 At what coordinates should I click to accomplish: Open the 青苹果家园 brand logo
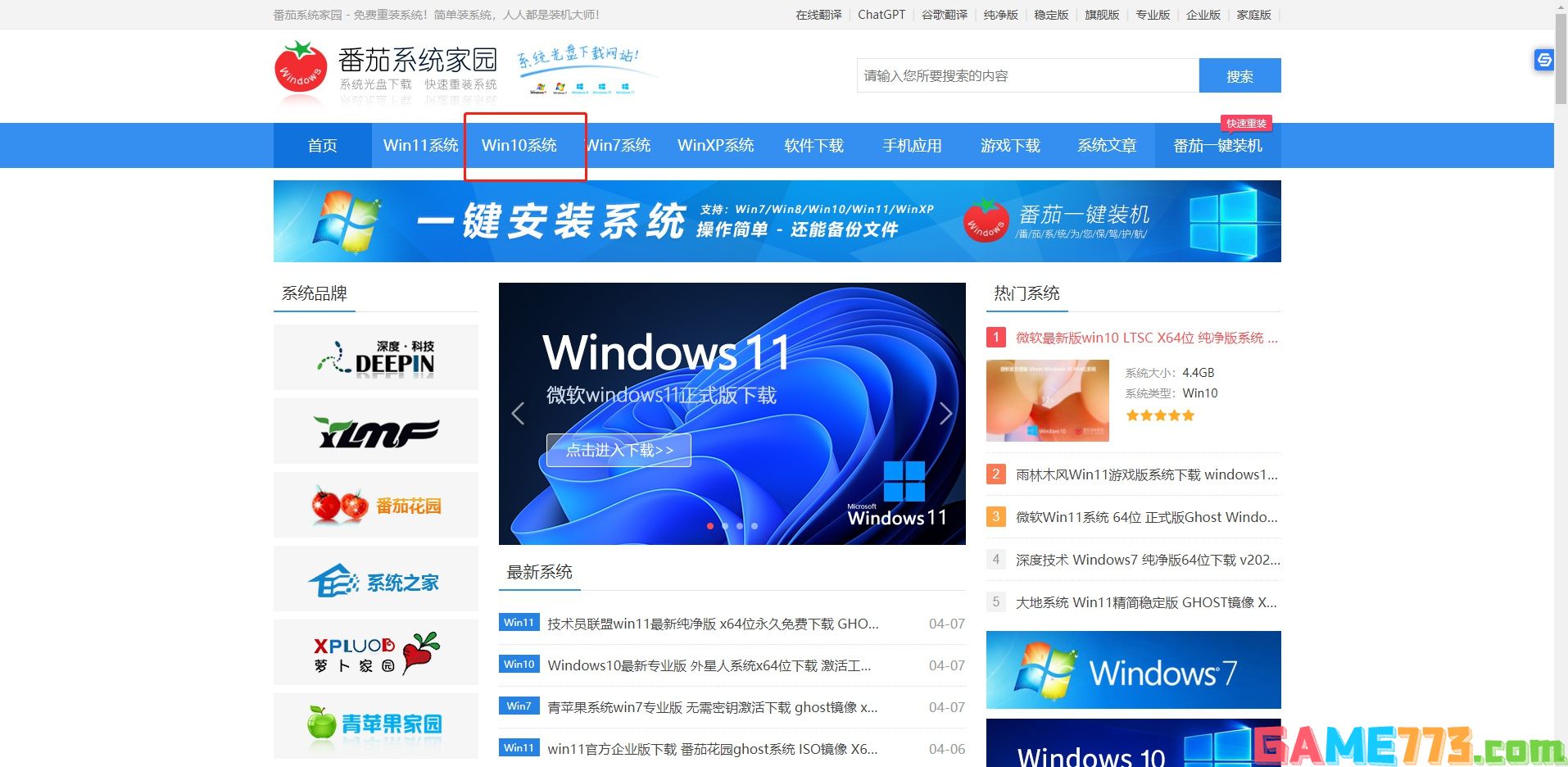tap(376, 726)
